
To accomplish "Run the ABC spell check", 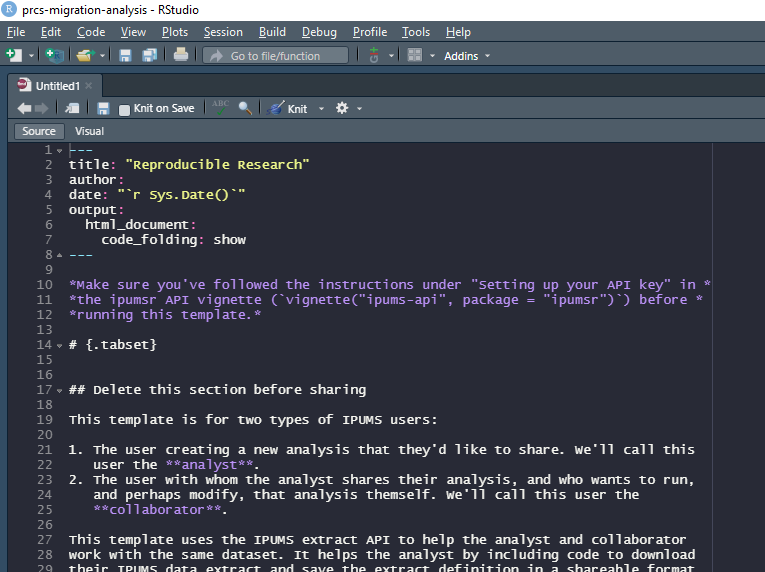I will coord(221,107).
